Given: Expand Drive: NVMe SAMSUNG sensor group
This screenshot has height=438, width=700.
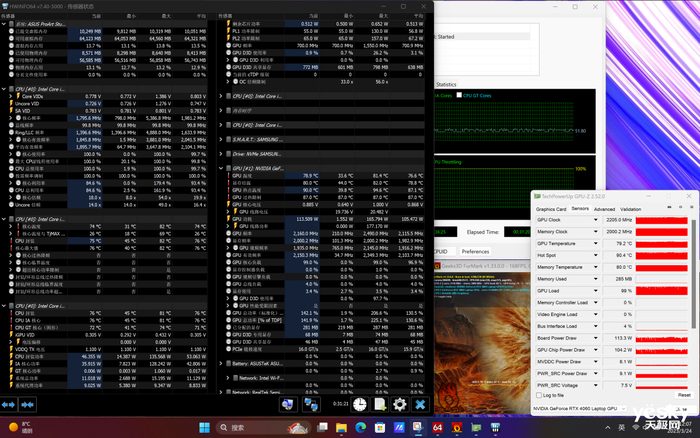Looking at the screenshot, I should (x=221, y=154).
